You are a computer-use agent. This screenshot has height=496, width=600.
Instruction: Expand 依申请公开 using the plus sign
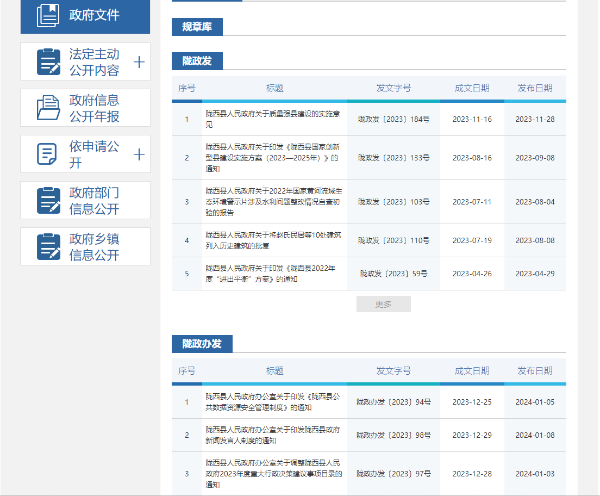[x=139, y=154]
